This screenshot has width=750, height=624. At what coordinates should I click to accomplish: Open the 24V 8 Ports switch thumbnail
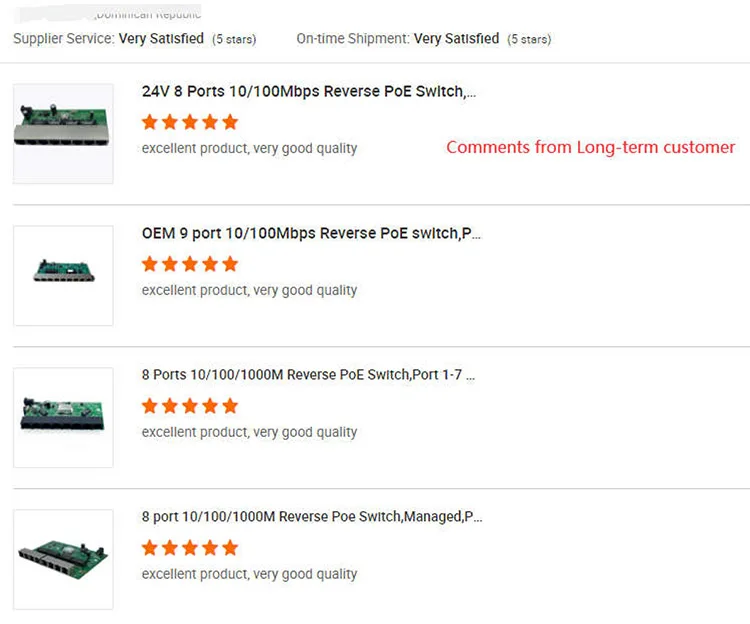(63, 133)
